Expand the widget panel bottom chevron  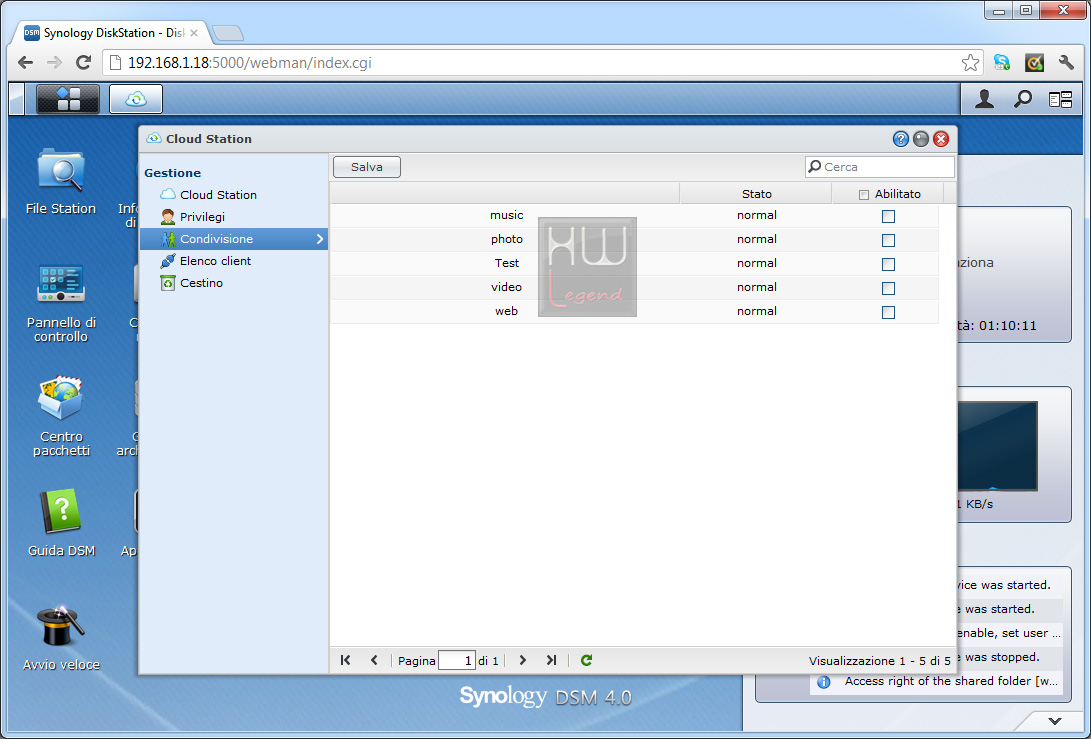[1055, 721]
